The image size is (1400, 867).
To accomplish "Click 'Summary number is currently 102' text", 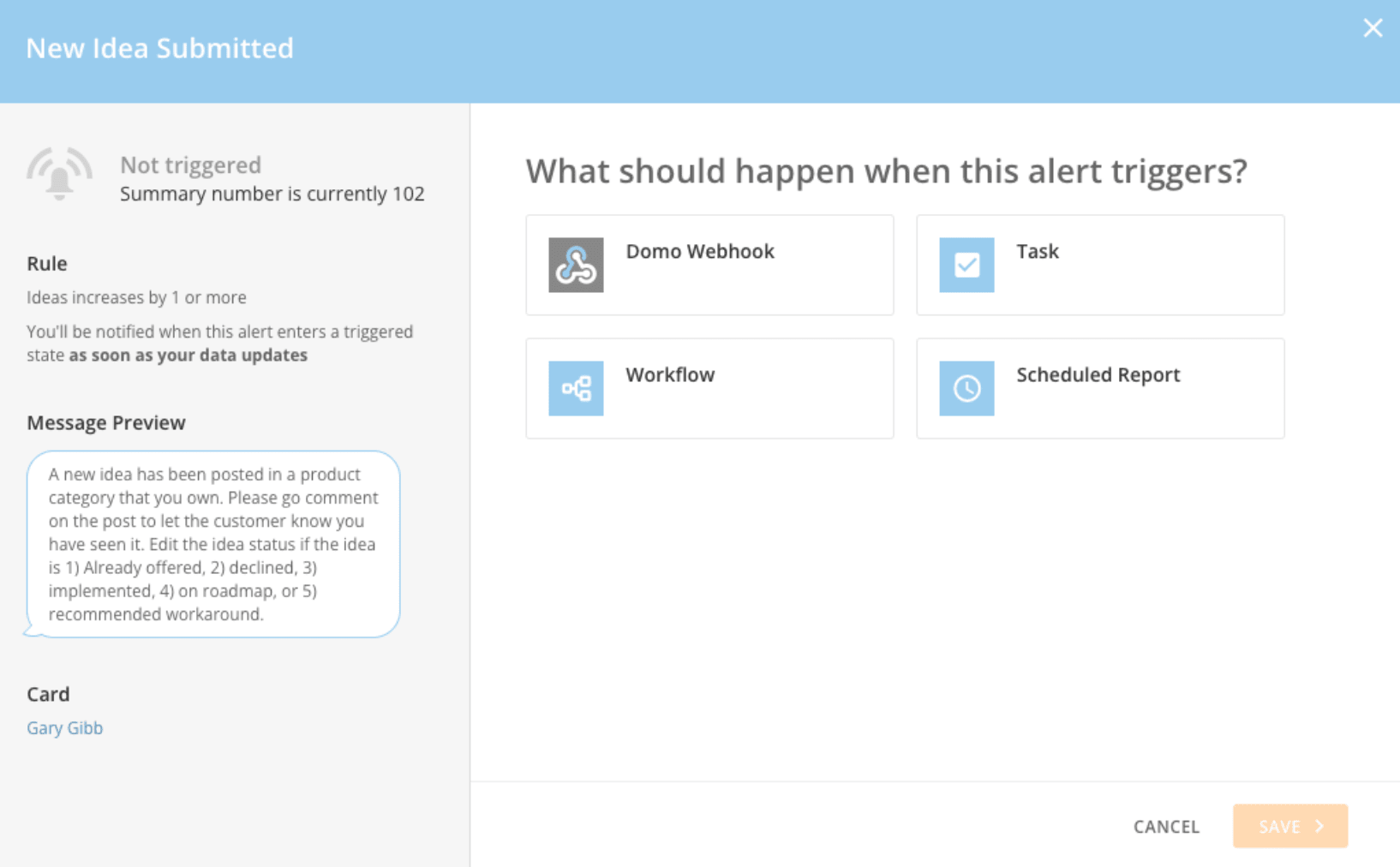I will (272, 194).
